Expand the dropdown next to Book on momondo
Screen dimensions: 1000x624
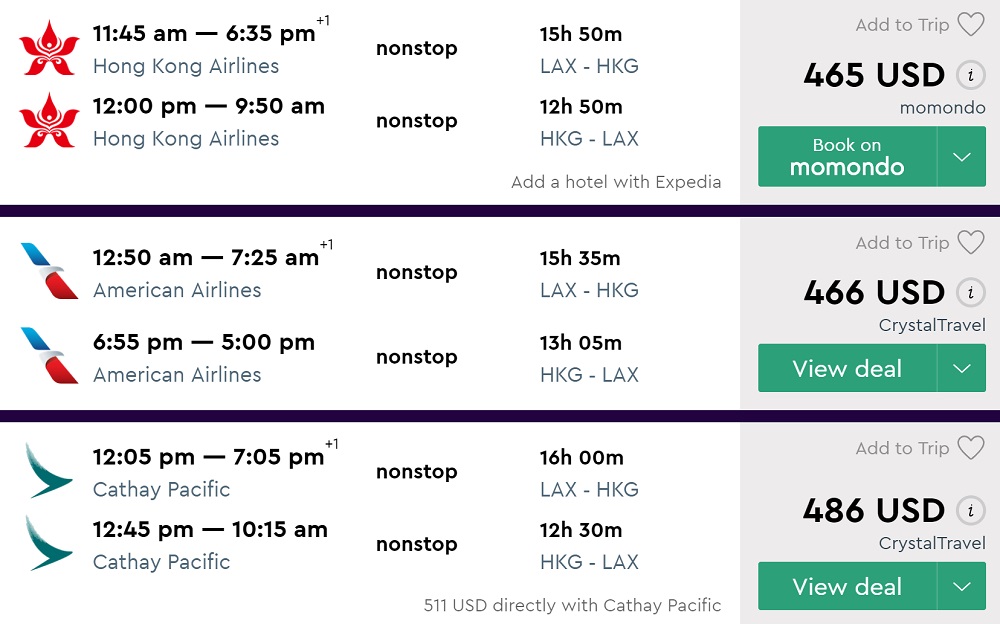962,157
